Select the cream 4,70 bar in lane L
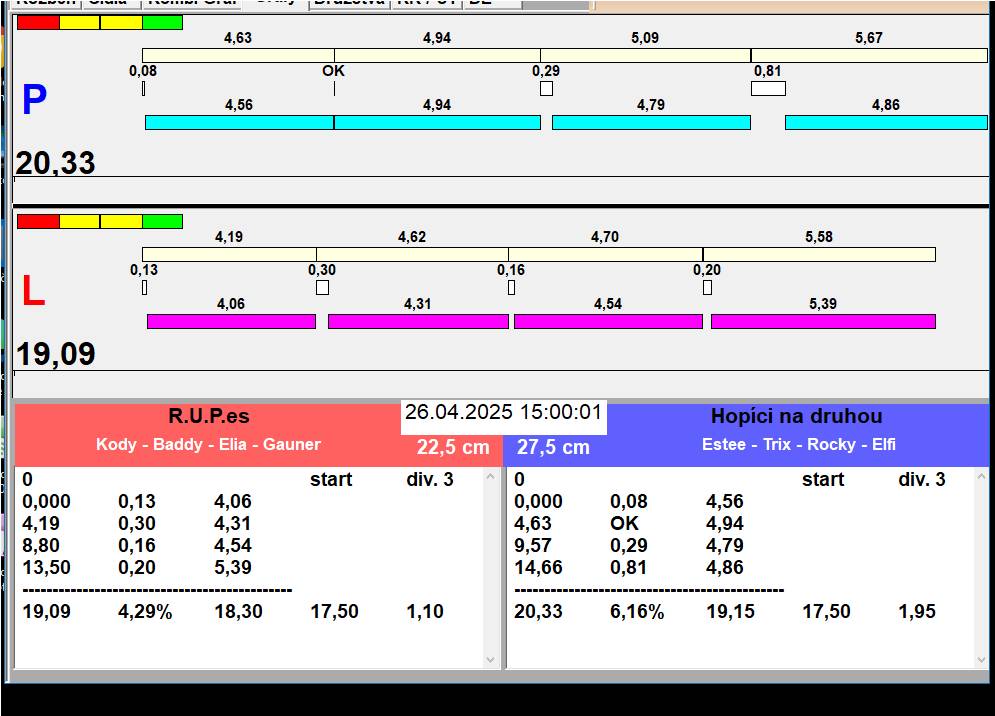Viewport: 995px width, 716px height. [605, 255]
